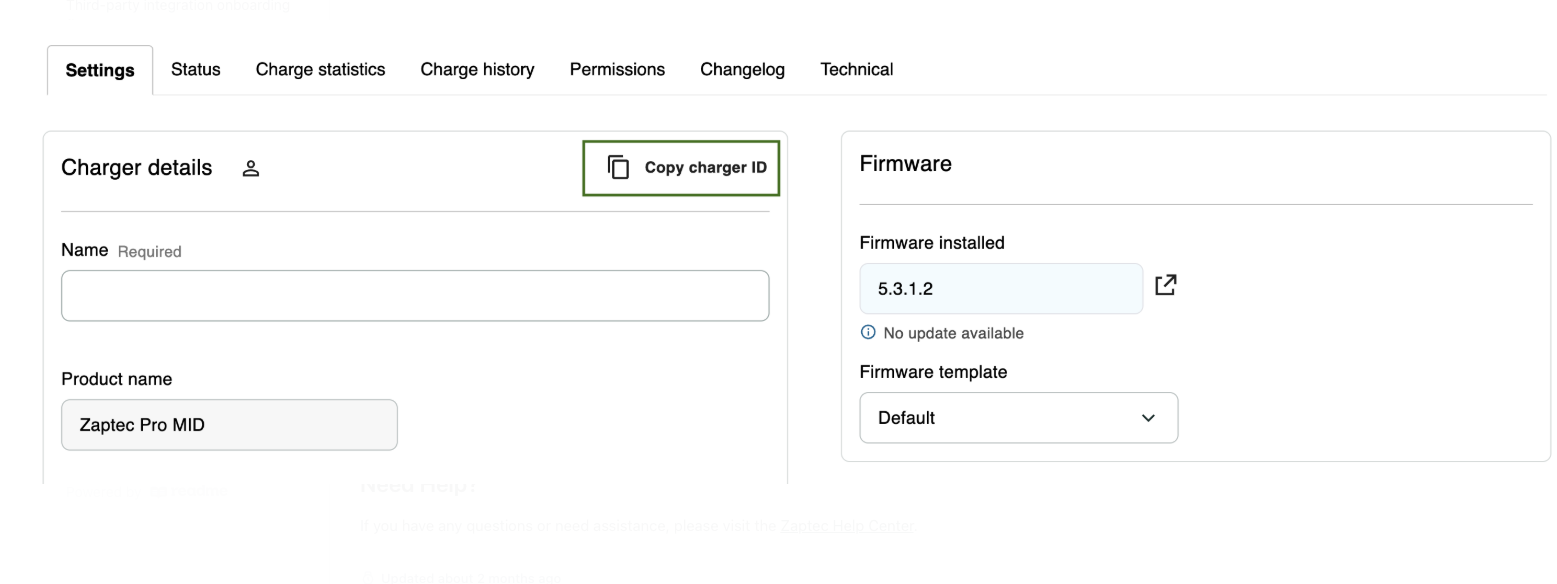Switch to the Technical tab
Viewport: 1557px width, 584px height.
point(857,70)
